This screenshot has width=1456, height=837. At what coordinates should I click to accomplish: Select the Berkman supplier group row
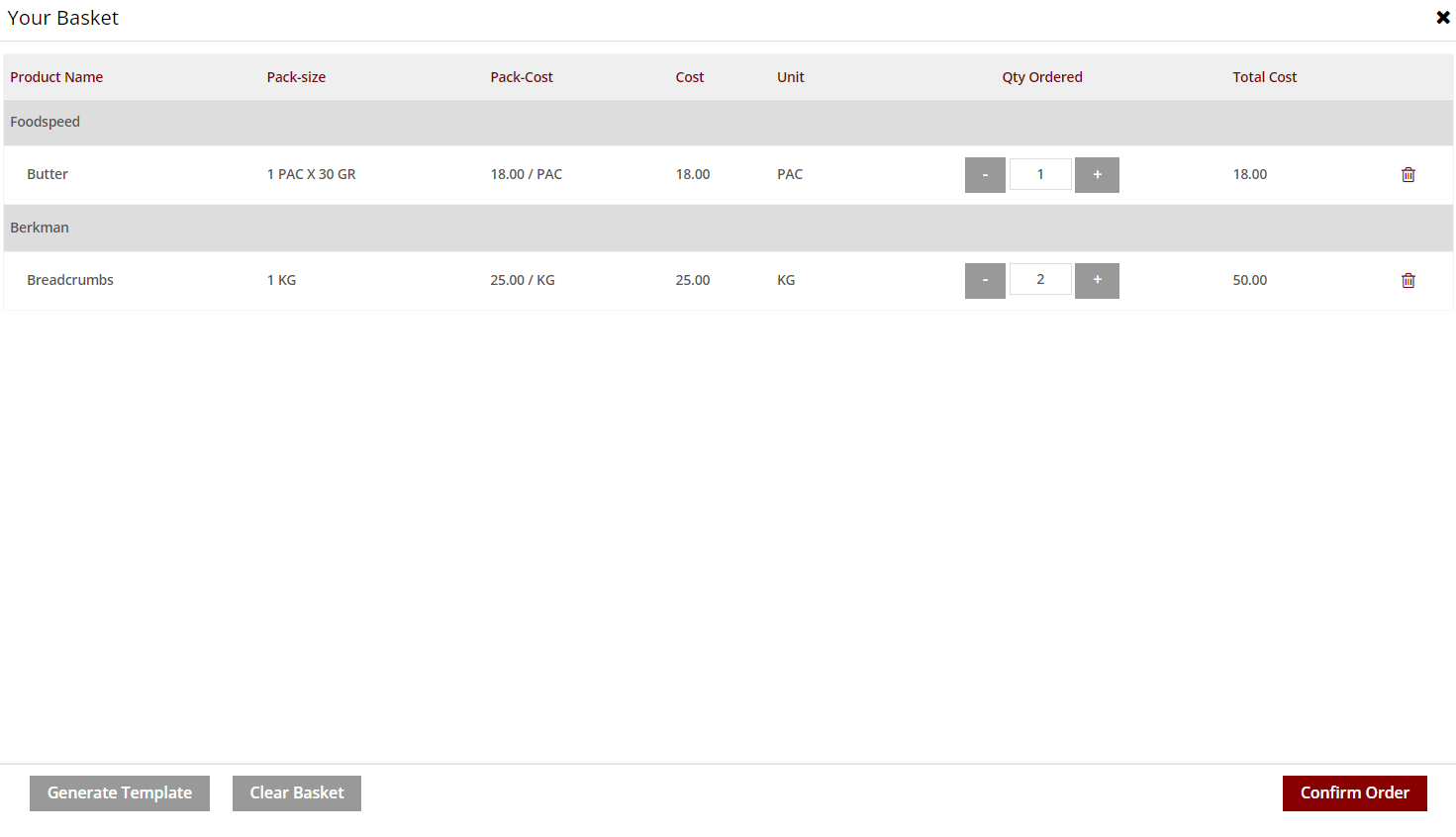tap(40, 228)
